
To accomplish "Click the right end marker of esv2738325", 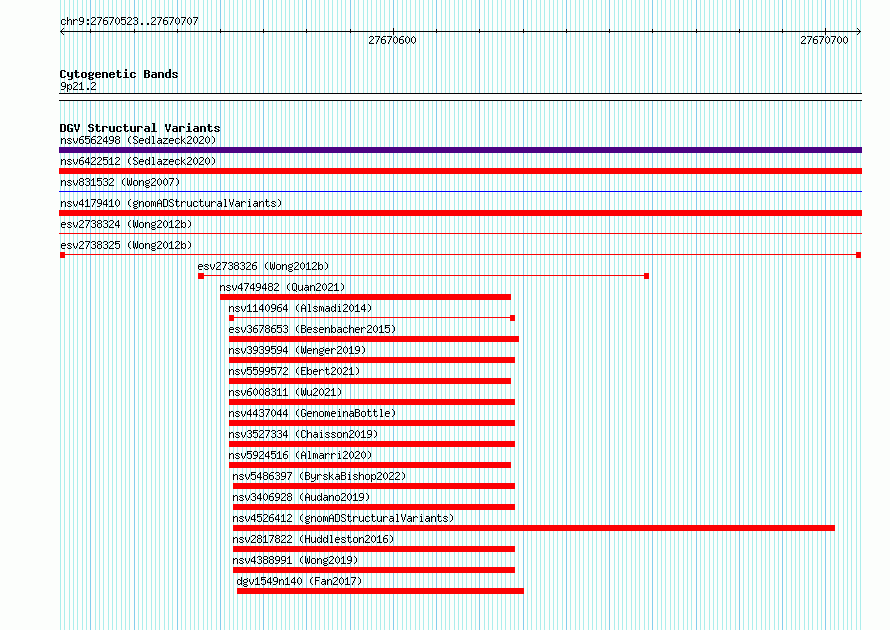I will pyautogui.click(x=858, y=255).
